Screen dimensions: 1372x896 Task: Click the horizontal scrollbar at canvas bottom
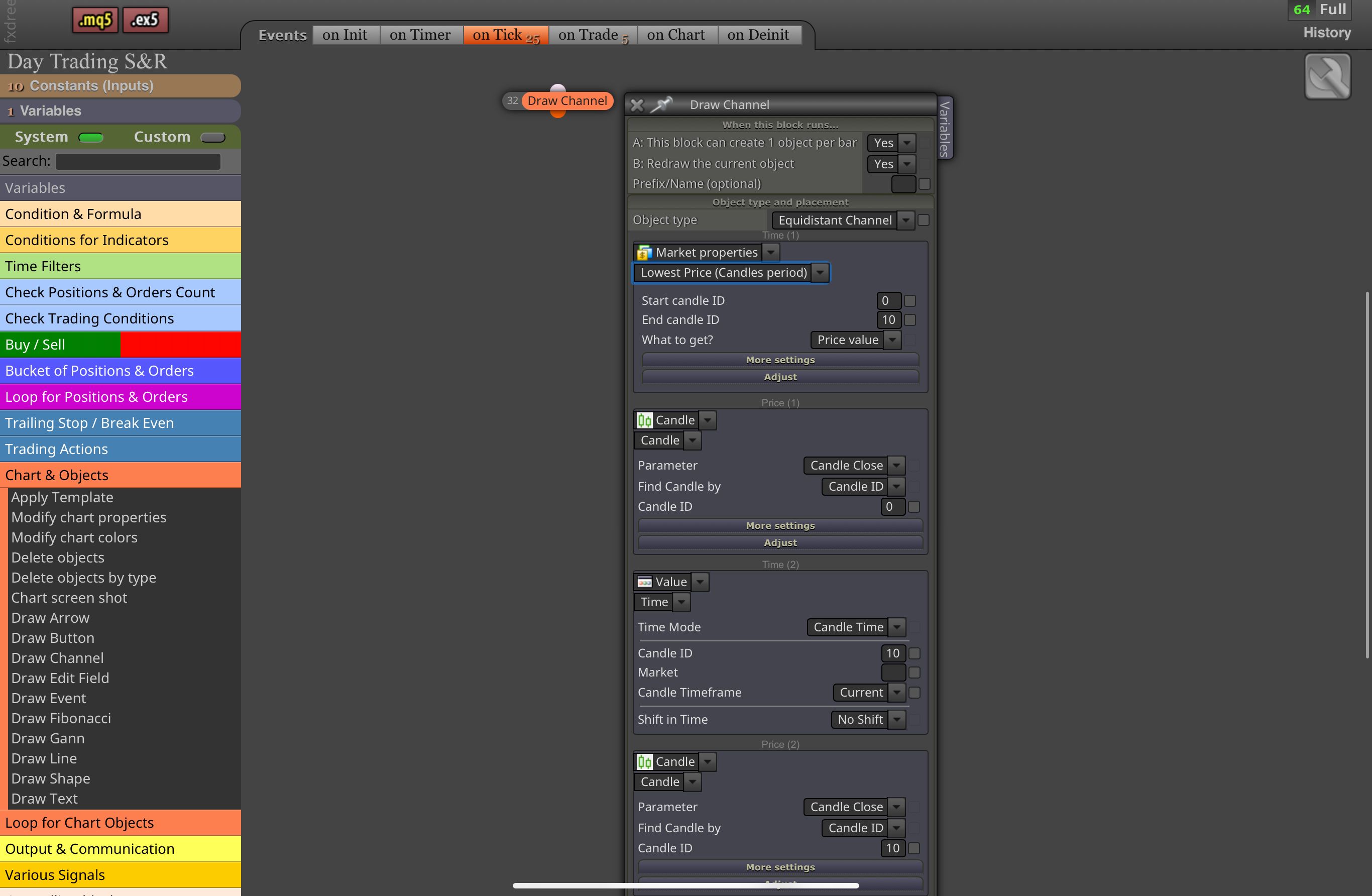pyautogui.click(x=685, y=885)
